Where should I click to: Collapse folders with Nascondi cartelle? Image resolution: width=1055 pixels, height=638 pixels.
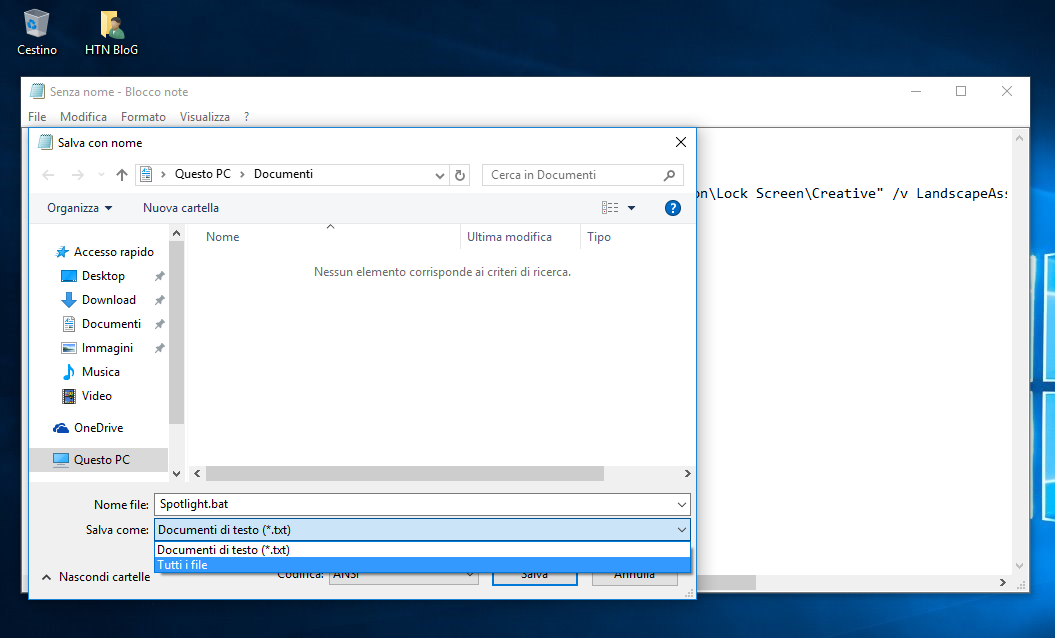pyautogui.click(x=96, y=577)
